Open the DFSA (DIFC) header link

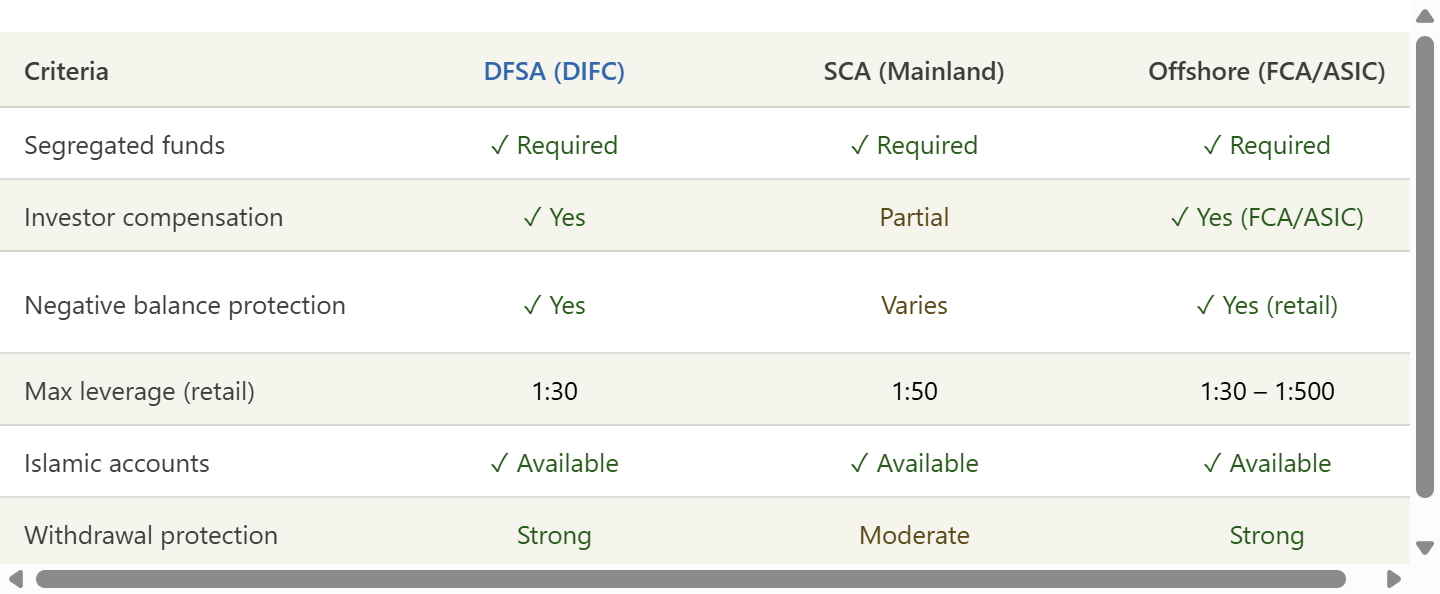(554, 72)
